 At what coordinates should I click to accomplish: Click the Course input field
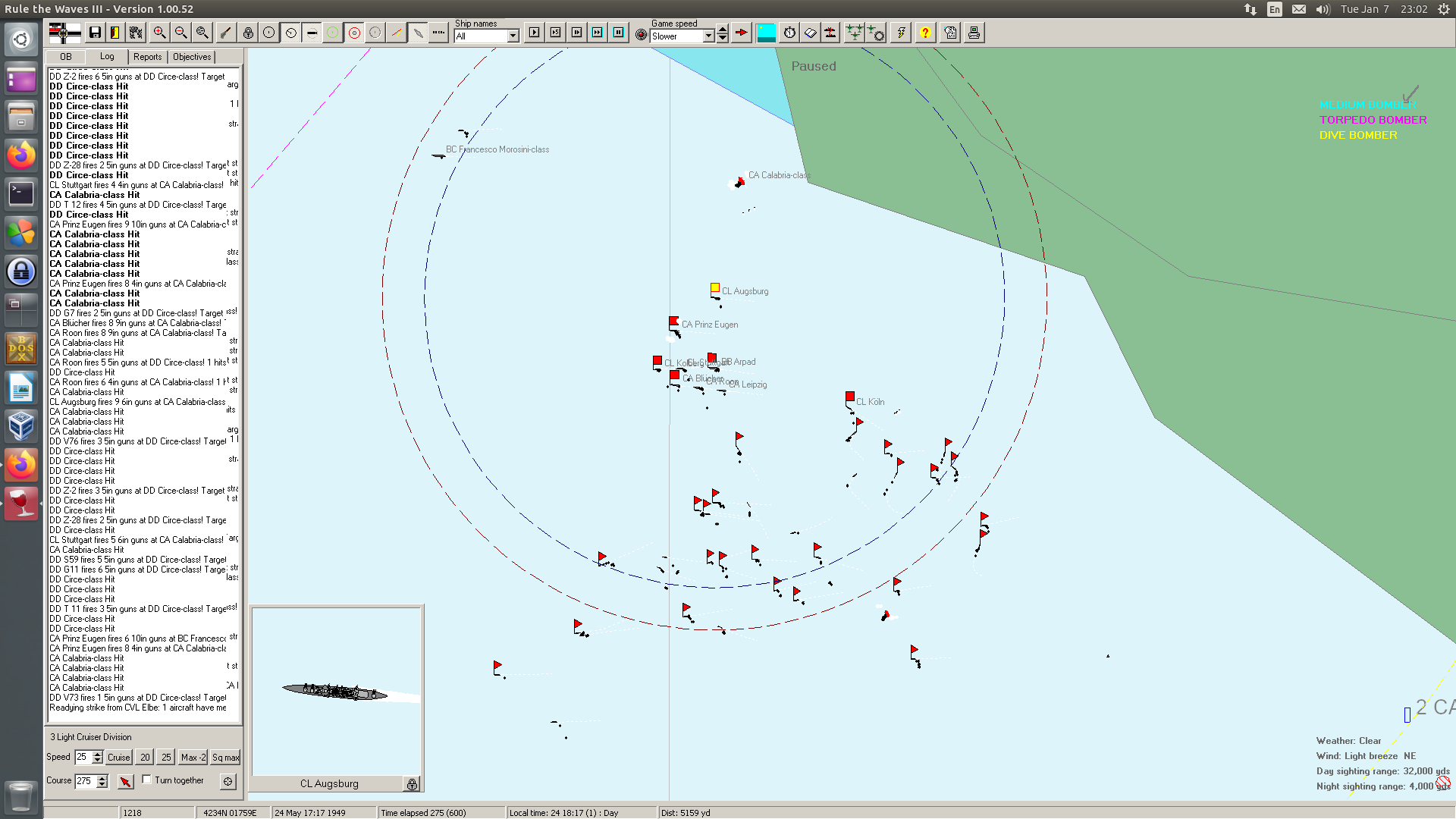tap(86, 781)
